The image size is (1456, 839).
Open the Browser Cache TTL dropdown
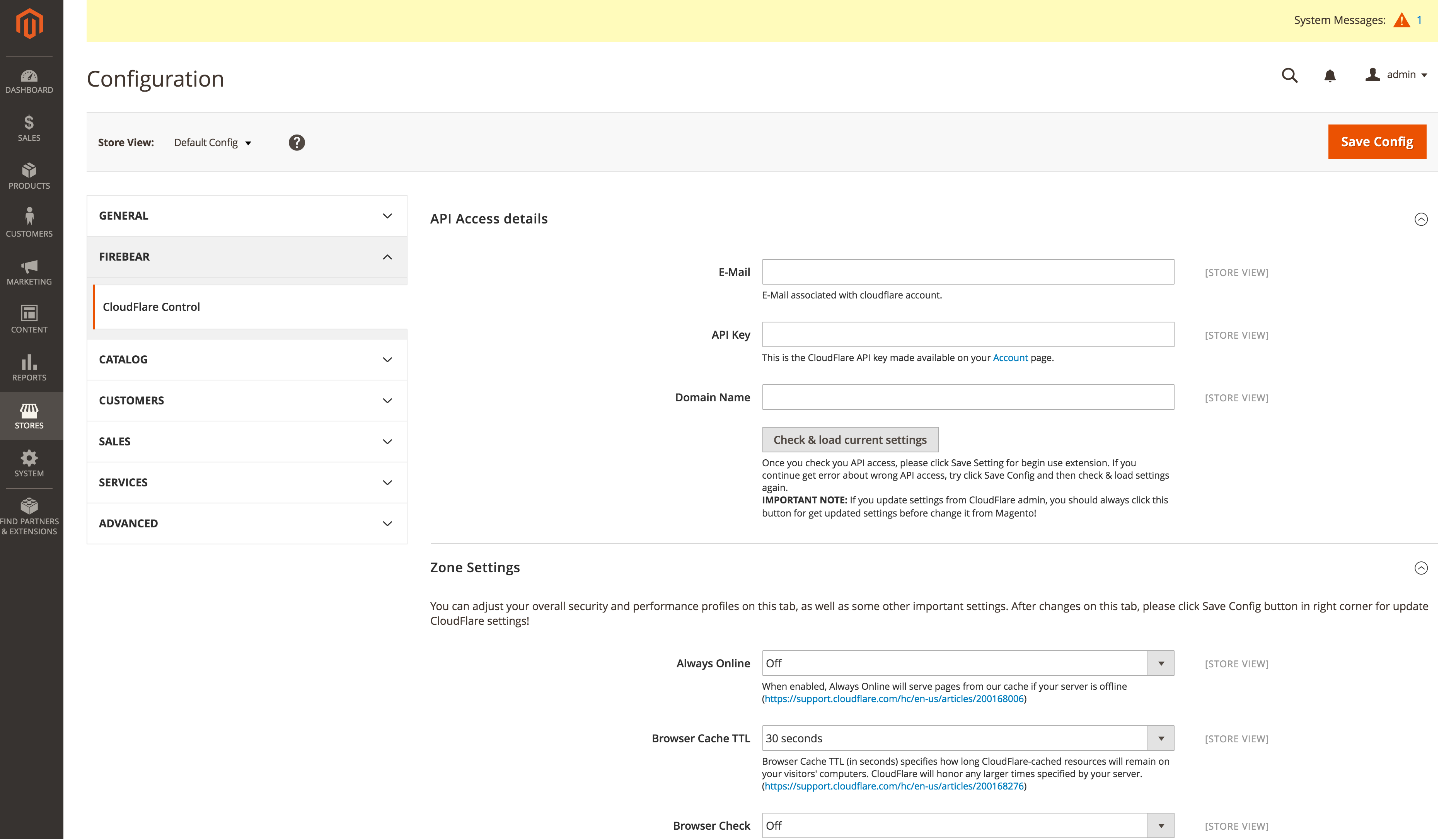[968, 738]
